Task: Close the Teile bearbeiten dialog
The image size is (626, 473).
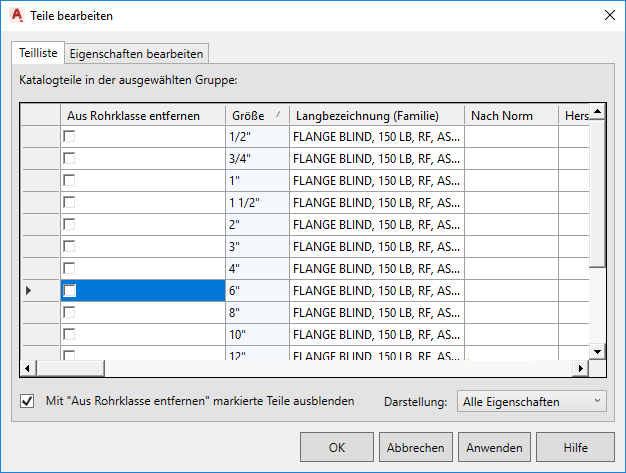Action: (x=608, y=16)
